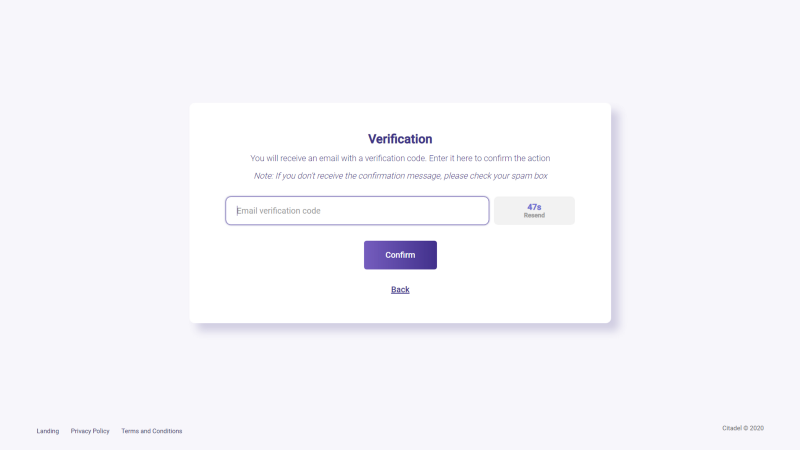The width and height of the screenshot is (800, 450).
Task: Read the terms and conditions from the footer
Action: click(152, 431)
